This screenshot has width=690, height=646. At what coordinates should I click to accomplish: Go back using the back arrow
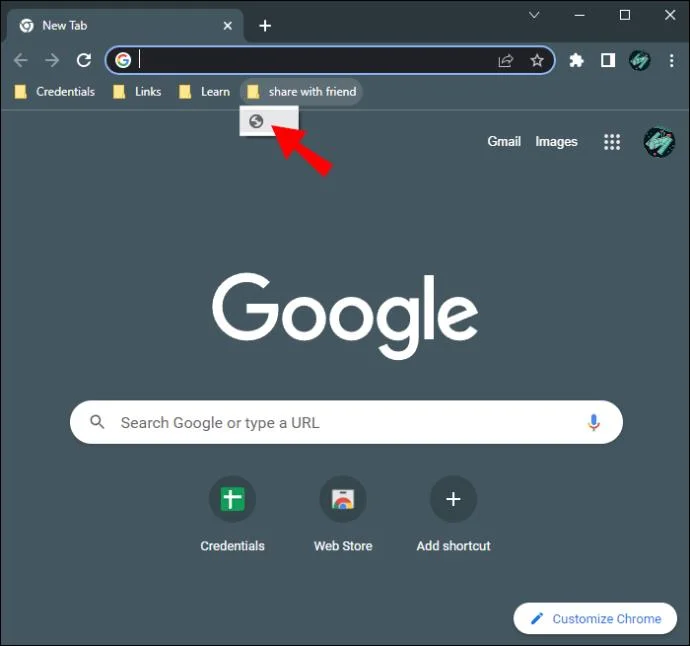point(21,60)
